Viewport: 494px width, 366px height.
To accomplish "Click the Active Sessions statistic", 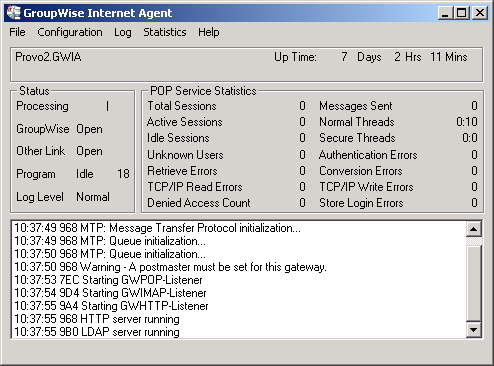I will (185, 122).
